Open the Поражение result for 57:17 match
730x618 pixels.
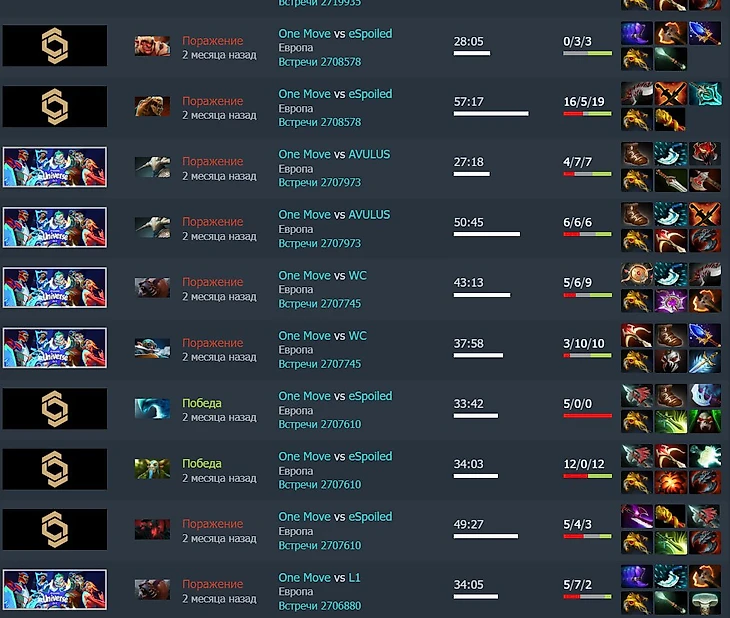(x=212, y=101)
